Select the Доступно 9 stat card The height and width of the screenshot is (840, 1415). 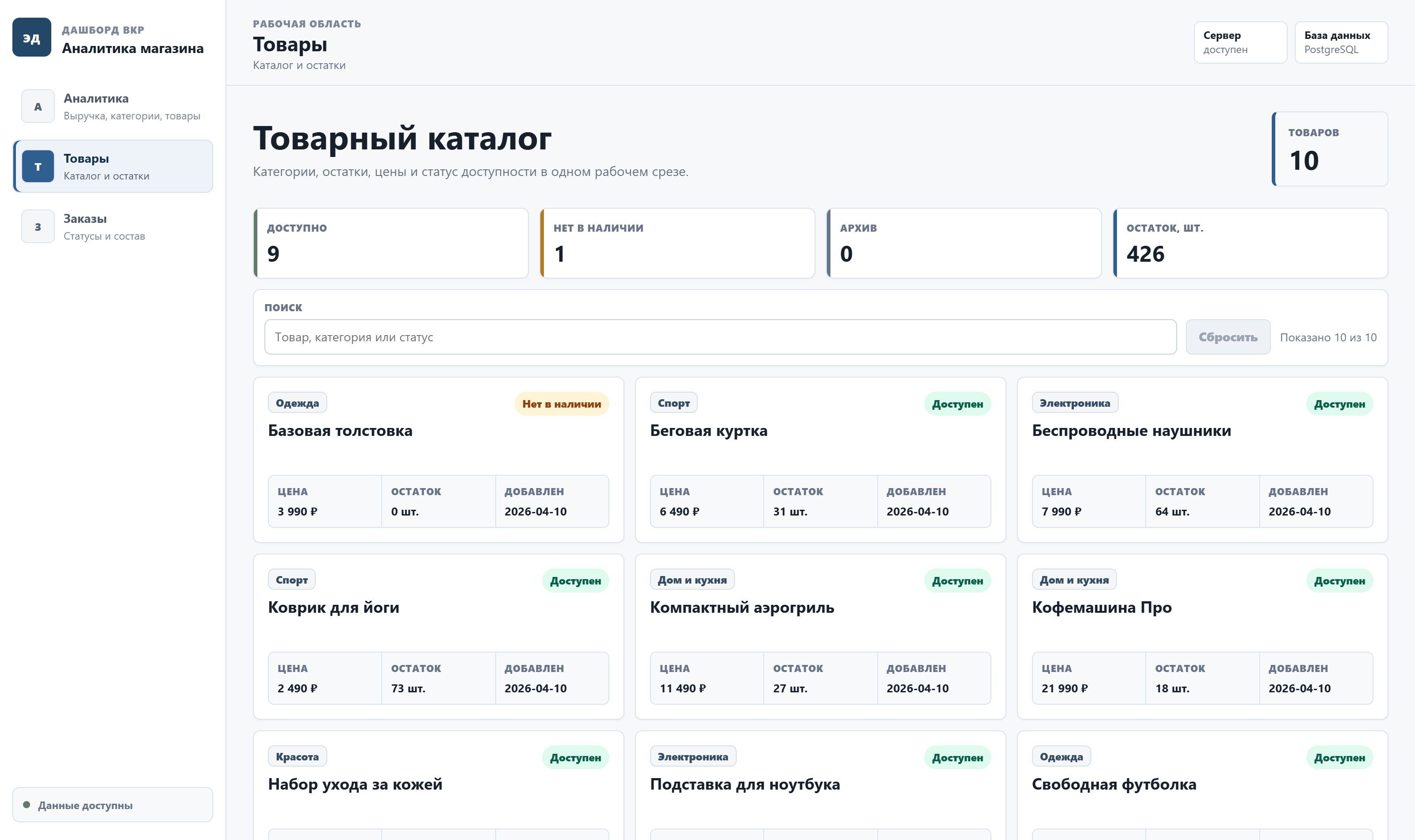391,244
